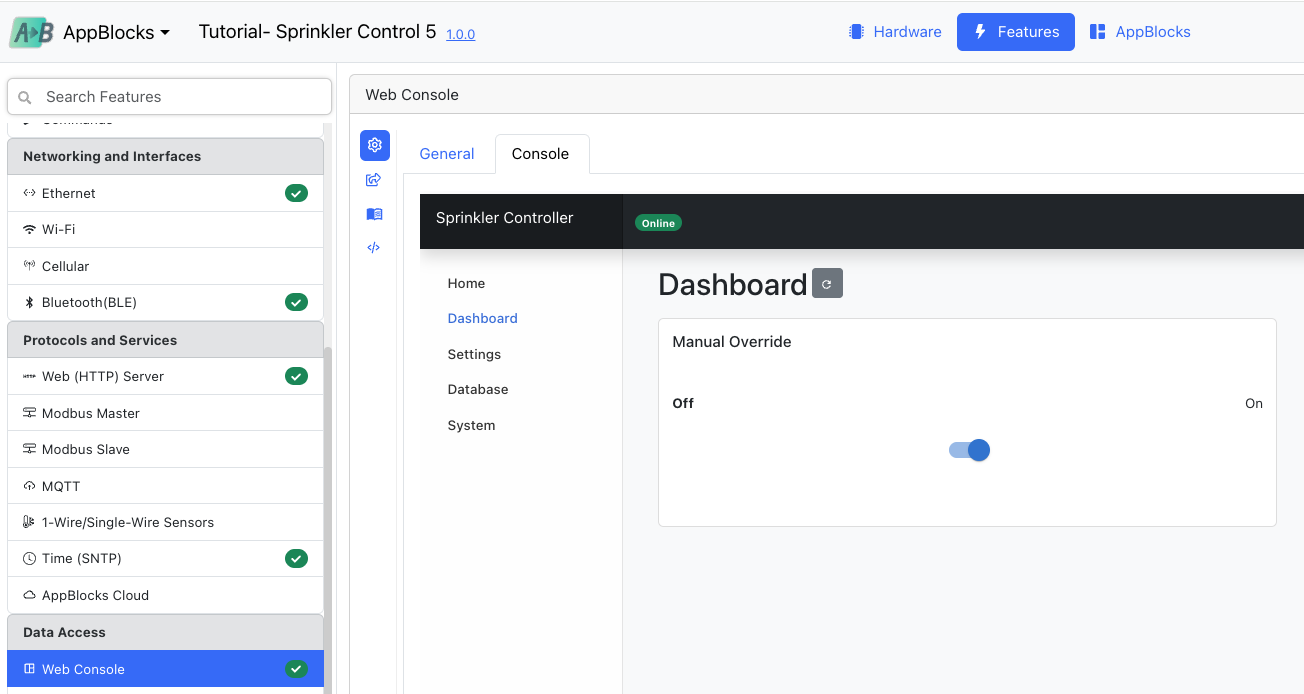This screenshot has width=1304, height=694.
Task: Click the Ethernet row icon
Action: [29, 193]
